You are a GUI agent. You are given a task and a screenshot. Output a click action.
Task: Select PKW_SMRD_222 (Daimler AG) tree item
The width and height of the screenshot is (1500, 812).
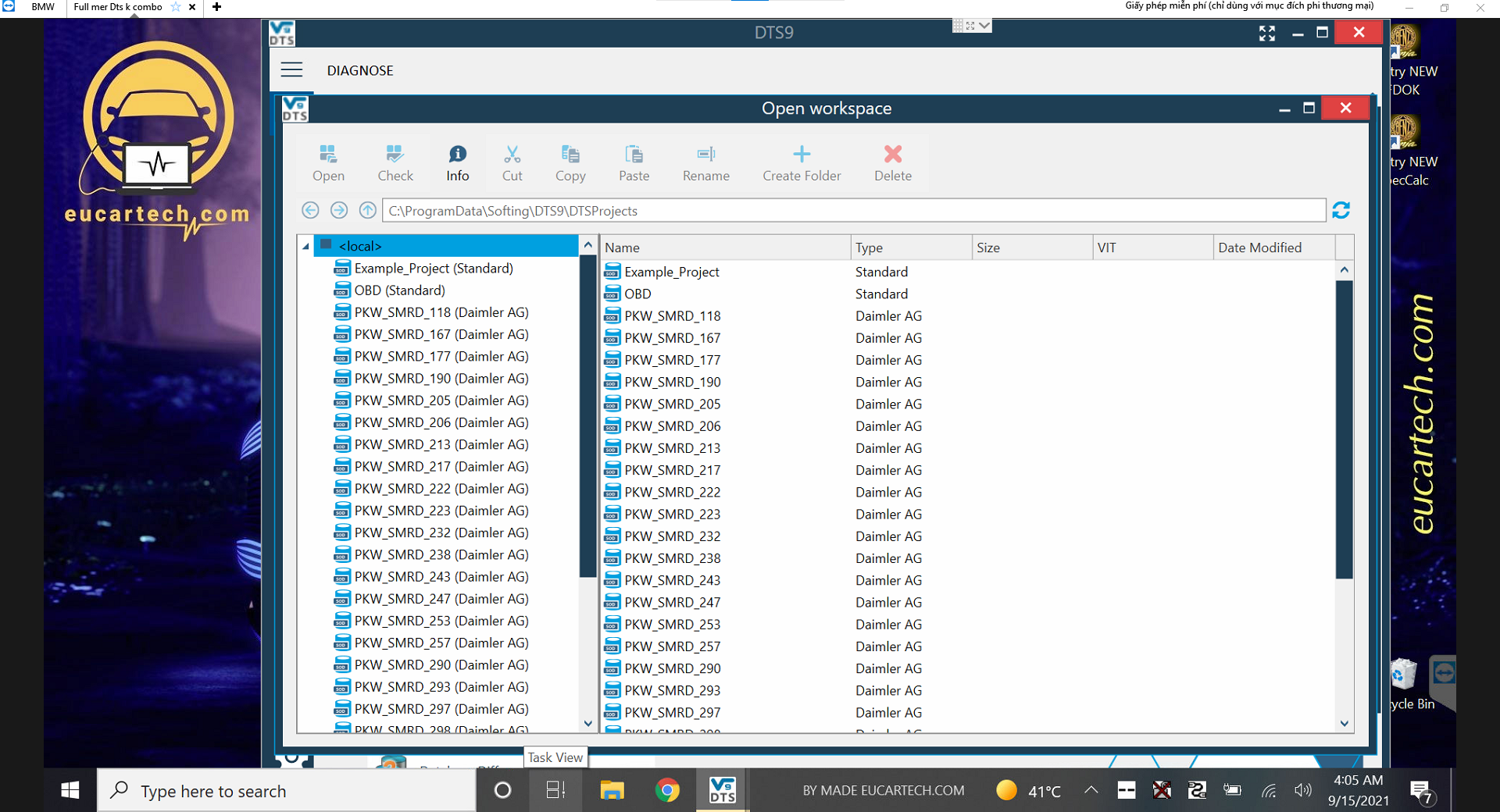tap(441, 488)
